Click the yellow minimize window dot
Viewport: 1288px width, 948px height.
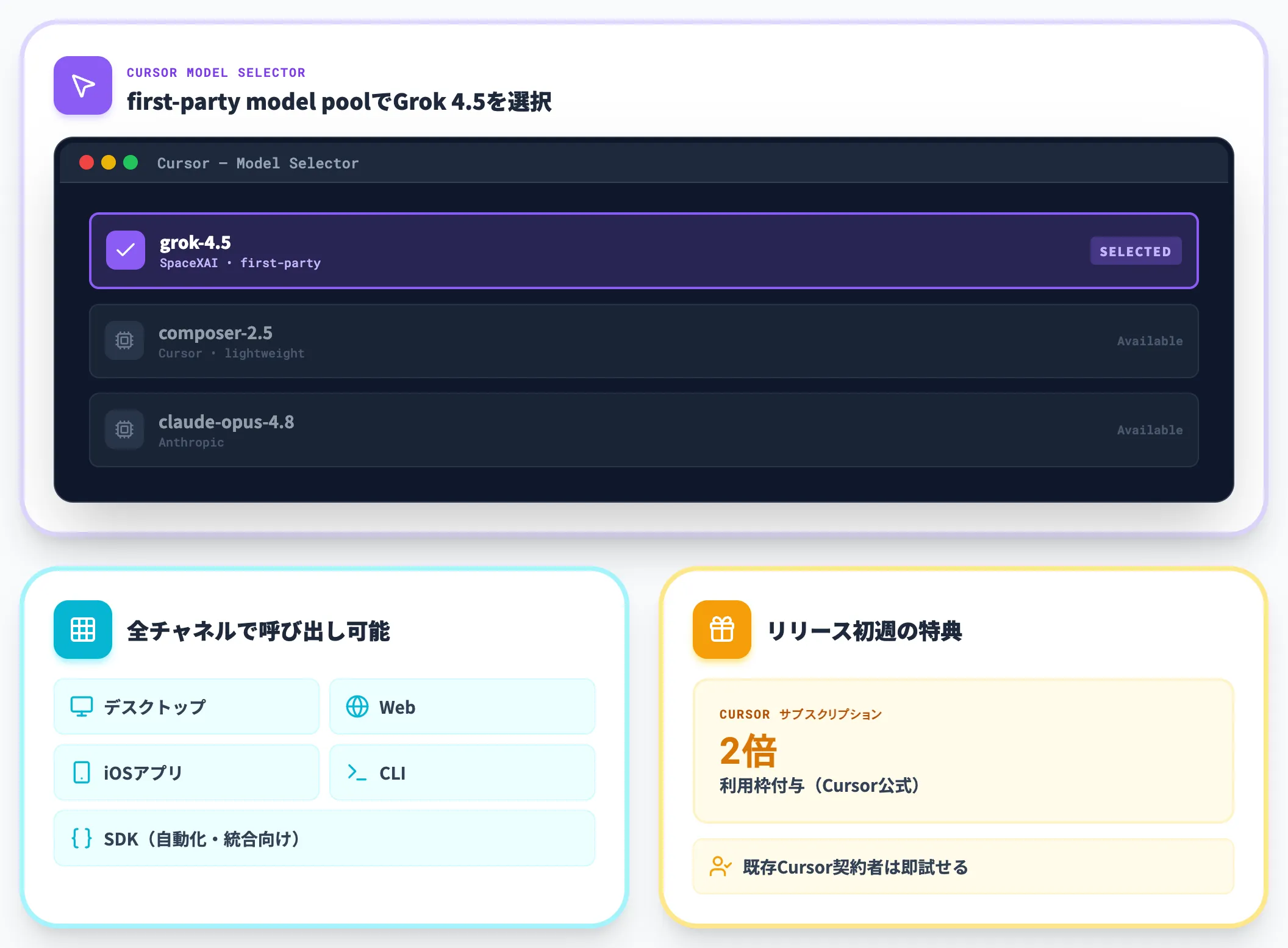109,162
